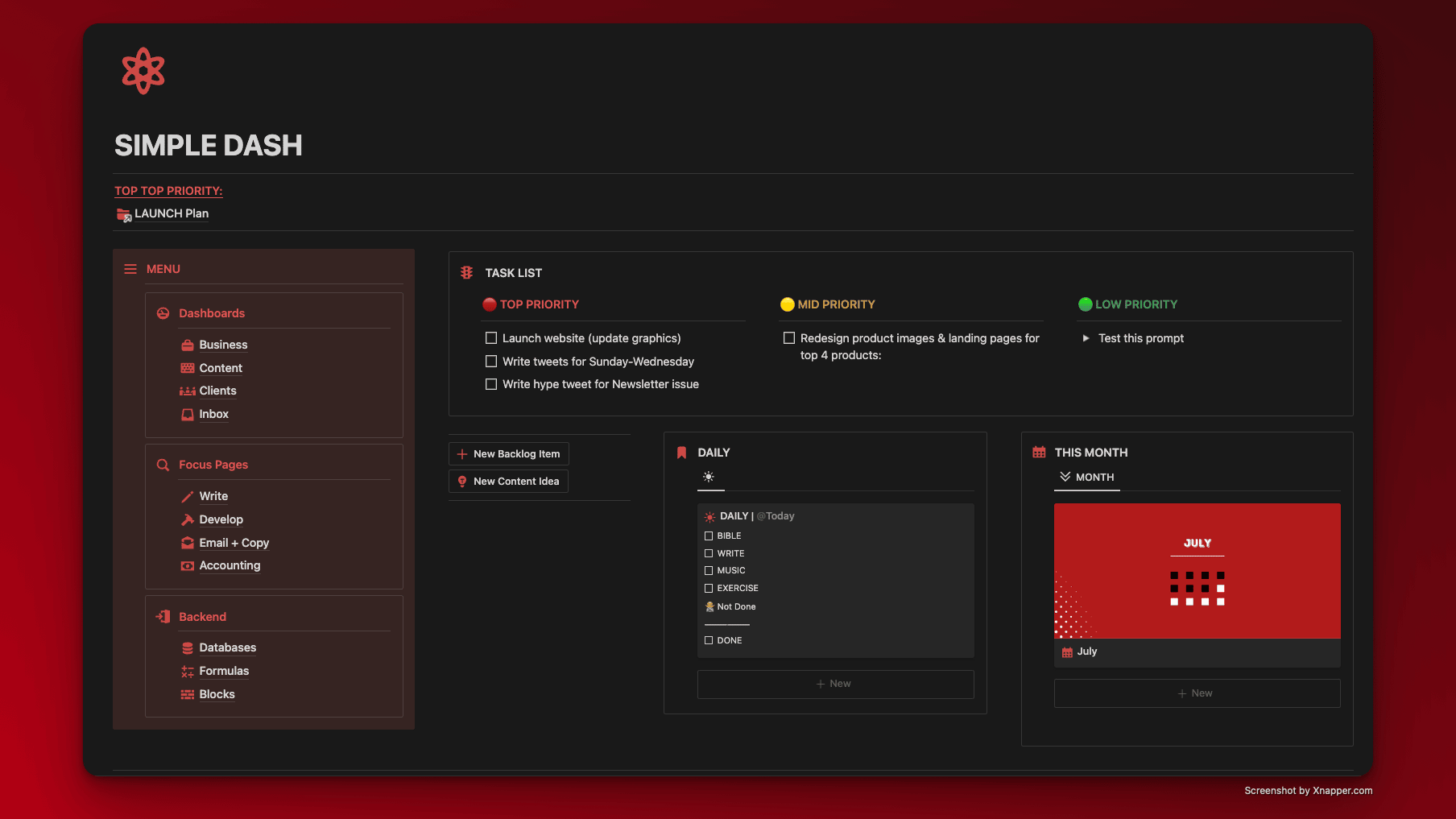Click the TASK LIST traffic light icon
This screenshot has width=1456, height=819.
466,273
